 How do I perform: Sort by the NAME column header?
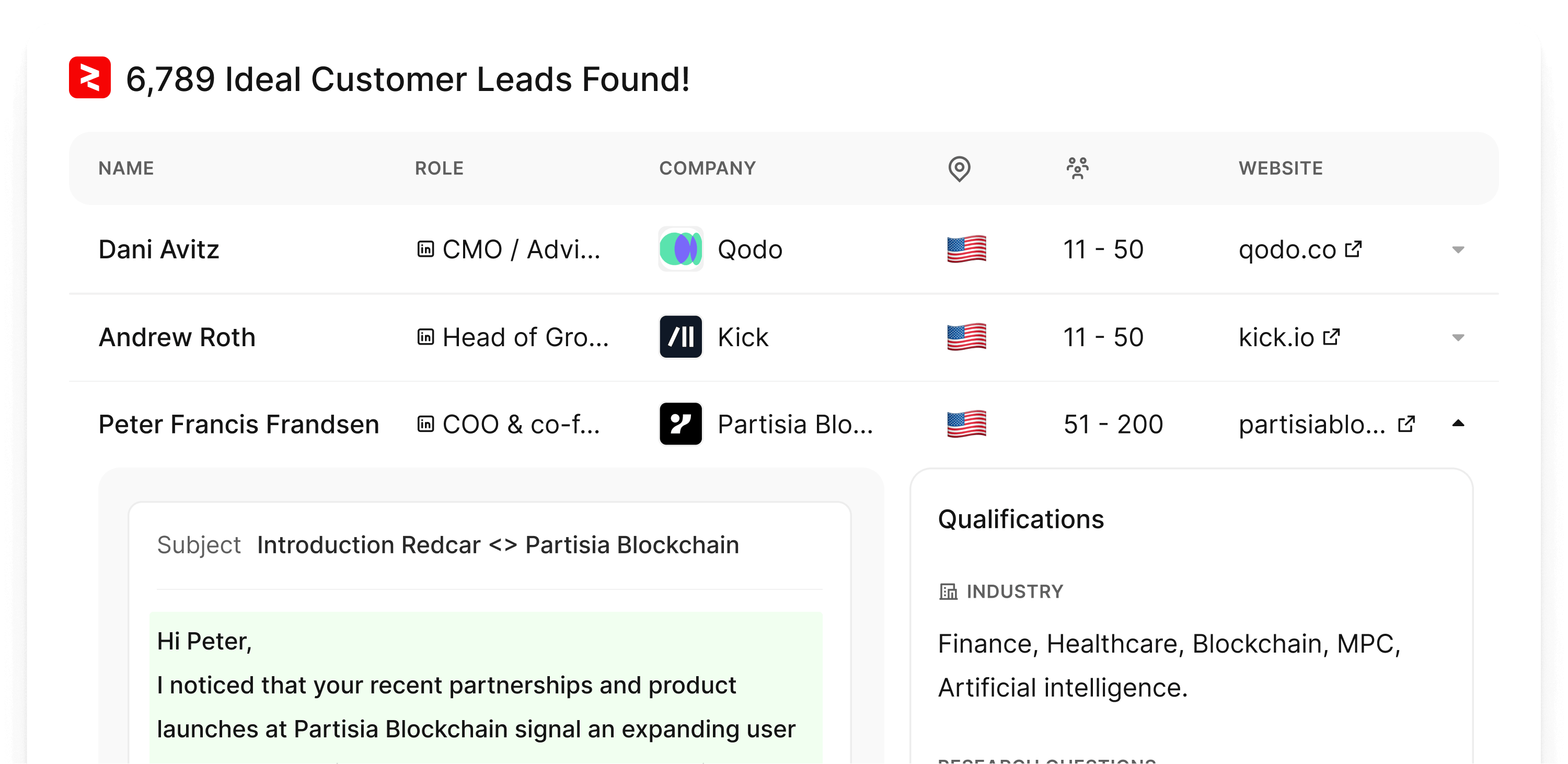[126, 168]
